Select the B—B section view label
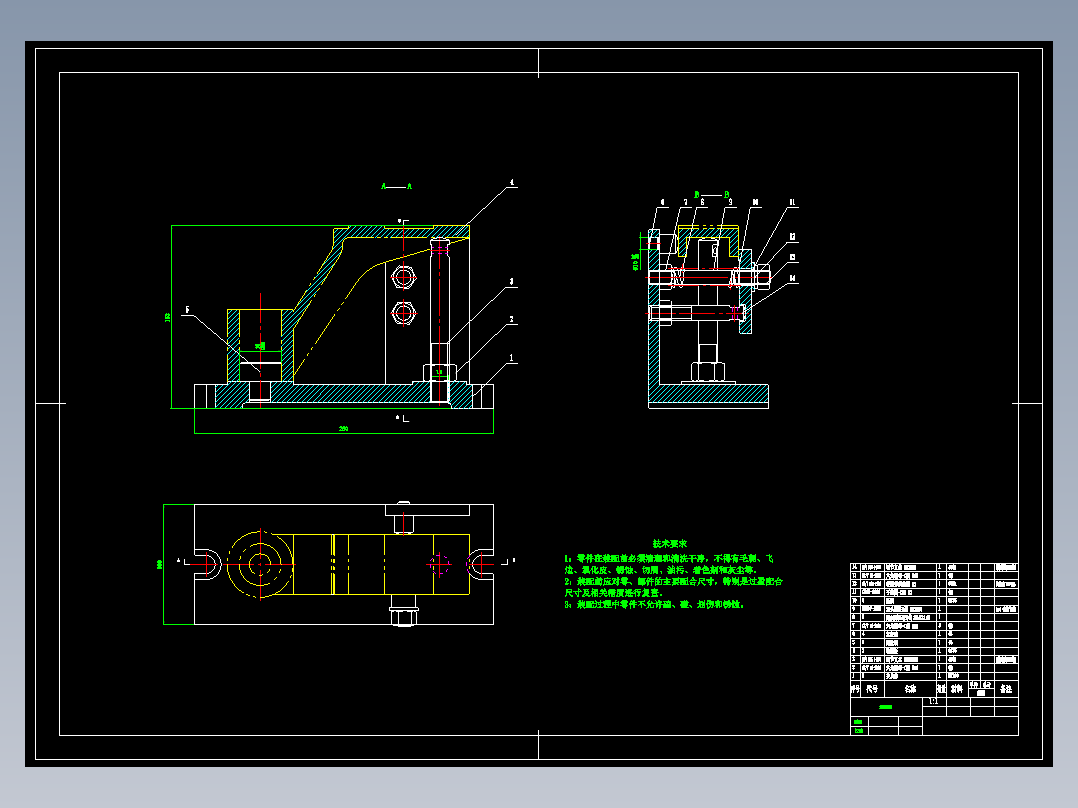The width and height of the screenshot is (1078, 808). point(712,195)
